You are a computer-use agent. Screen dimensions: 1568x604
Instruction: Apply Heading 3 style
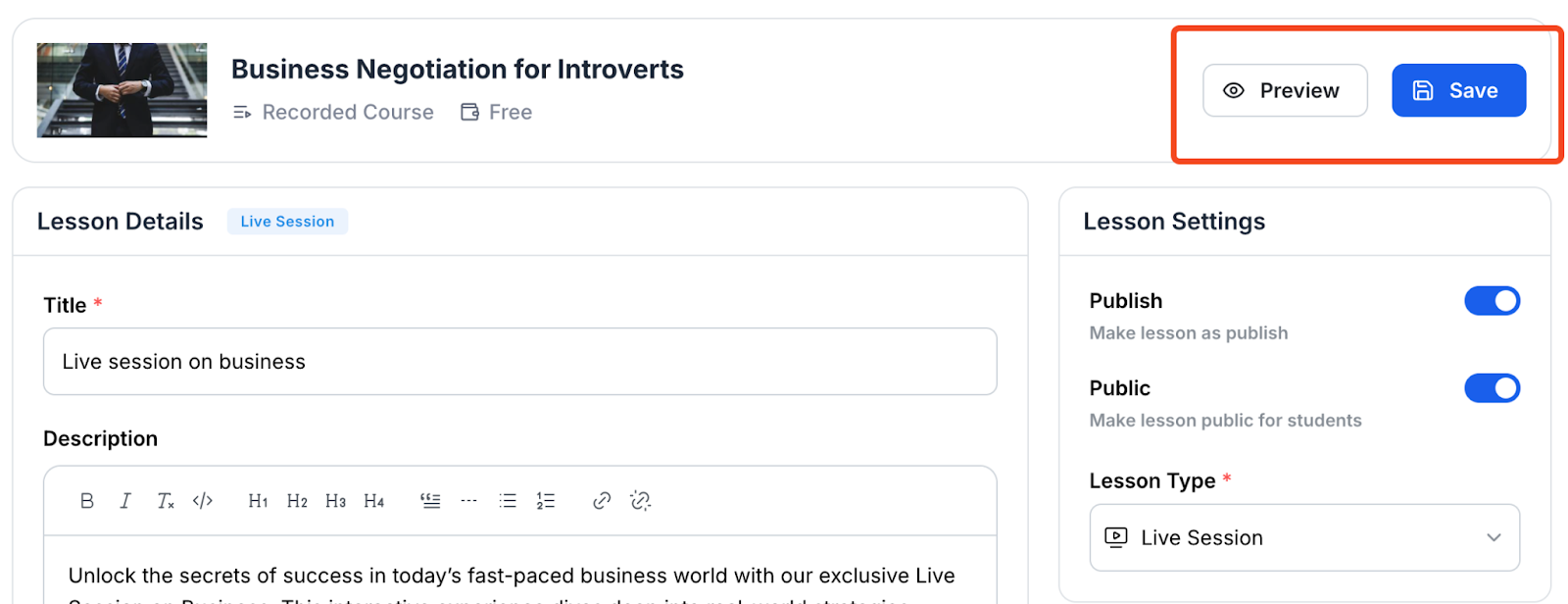pyautogui.click(x=335, y=500)
